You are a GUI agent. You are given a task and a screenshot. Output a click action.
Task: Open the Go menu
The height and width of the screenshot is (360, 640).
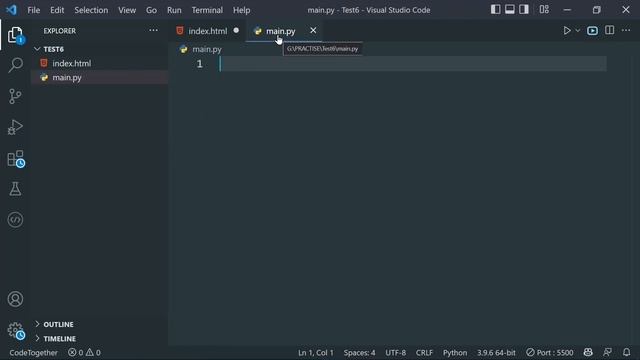[151, 10]
